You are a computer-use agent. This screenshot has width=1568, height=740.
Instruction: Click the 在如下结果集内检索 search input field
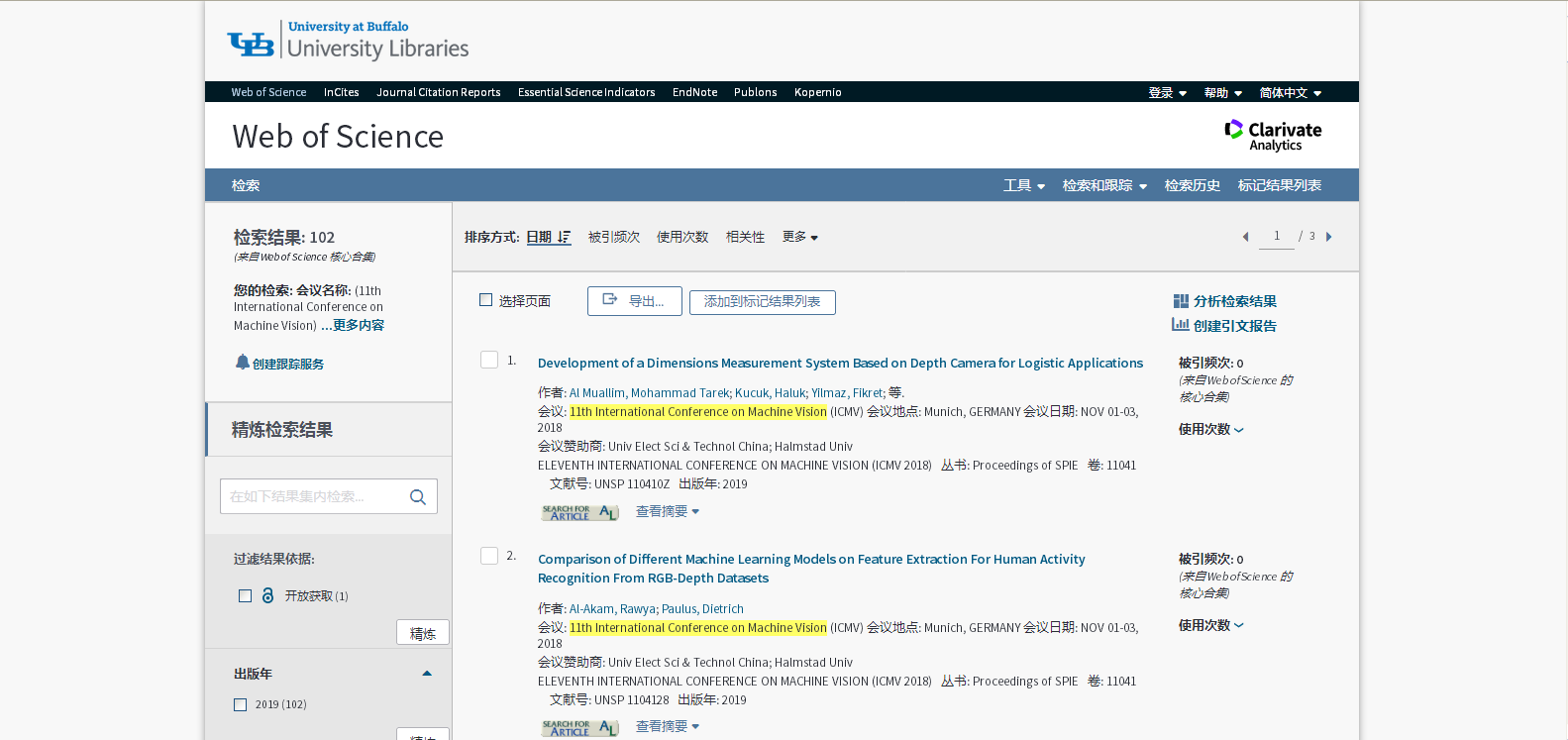click(x=313, y=497)
